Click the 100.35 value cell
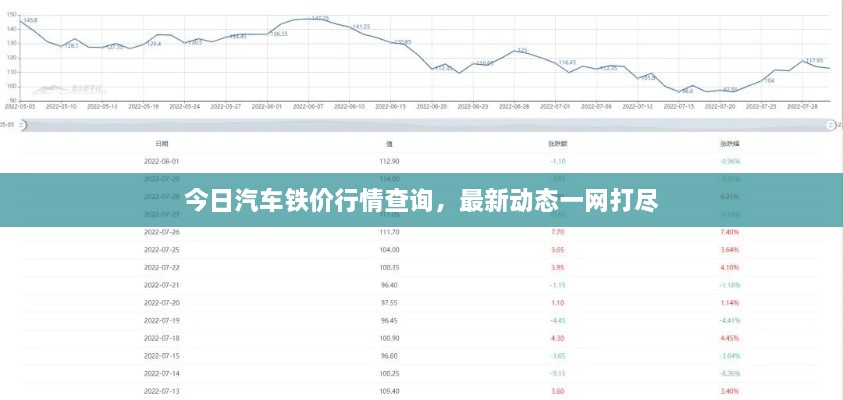This screenshot has height=400, width=843. click(x=389, y=267)
